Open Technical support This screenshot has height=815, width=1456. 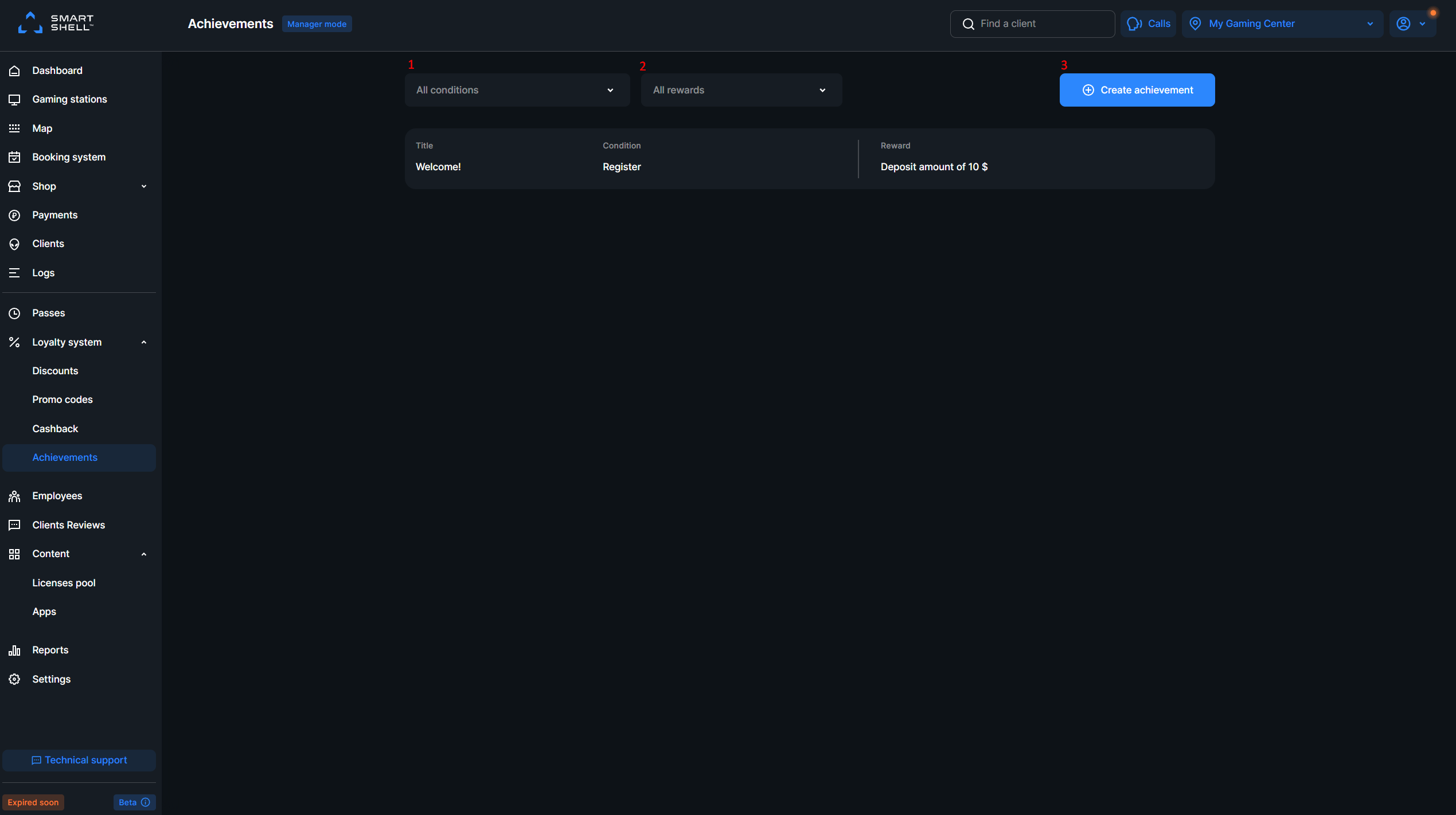point(79,760)
